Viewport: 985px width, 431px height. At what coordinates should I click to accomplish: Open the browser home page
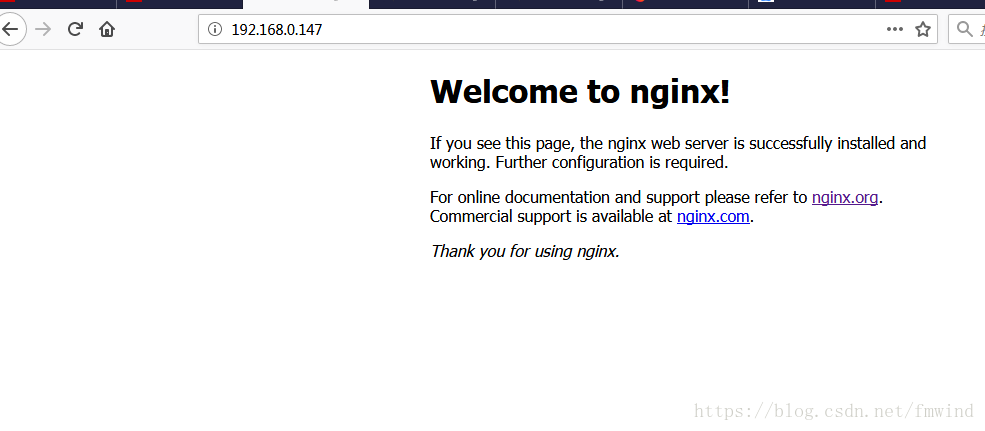pyautogui.click(x=107, y=29)
